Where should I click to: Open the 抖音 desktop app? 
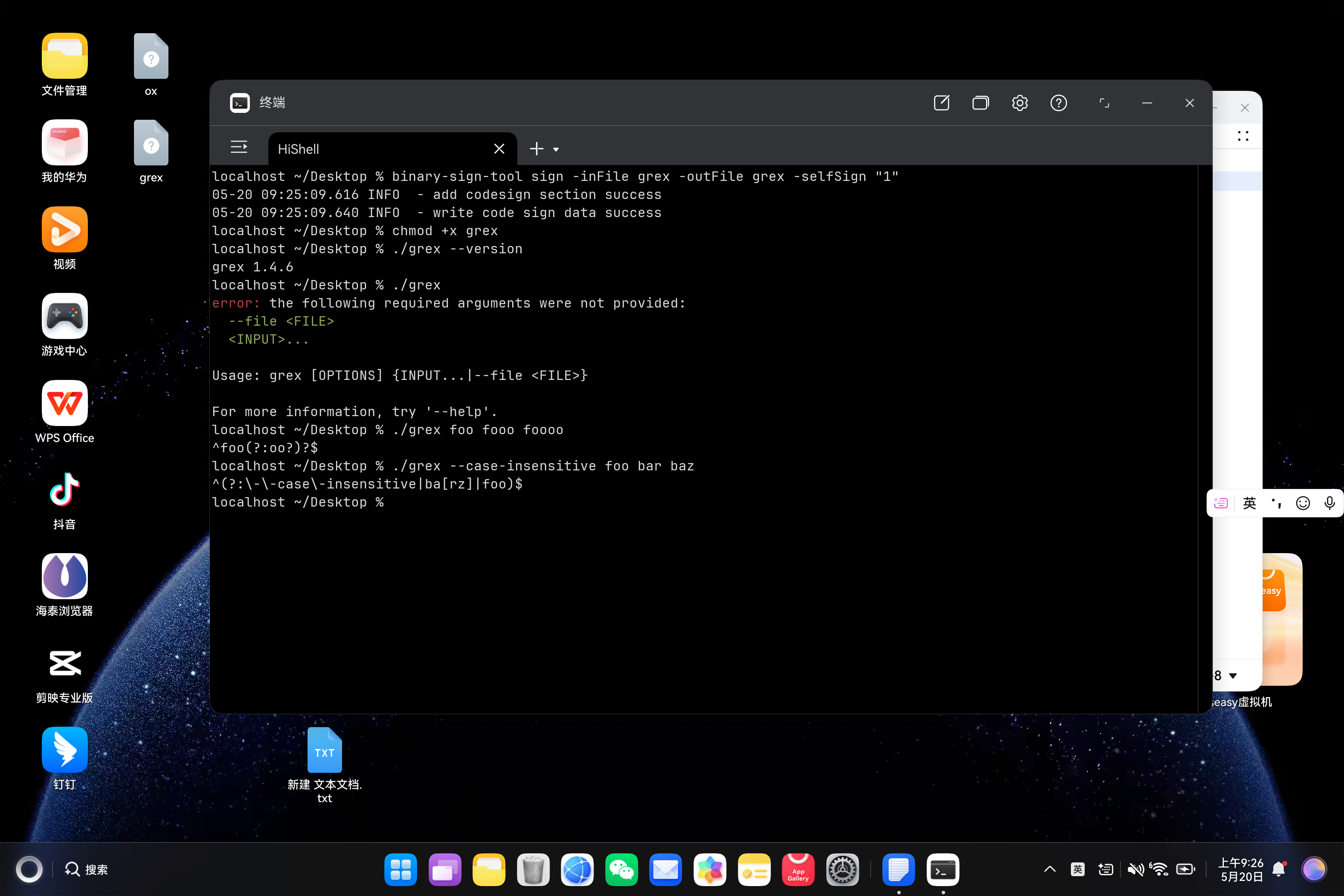(x=65, y=490)
